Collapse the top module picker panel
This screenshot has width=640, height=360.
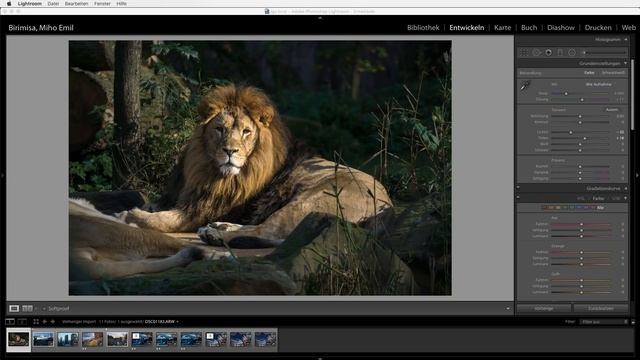pos(320,18)
